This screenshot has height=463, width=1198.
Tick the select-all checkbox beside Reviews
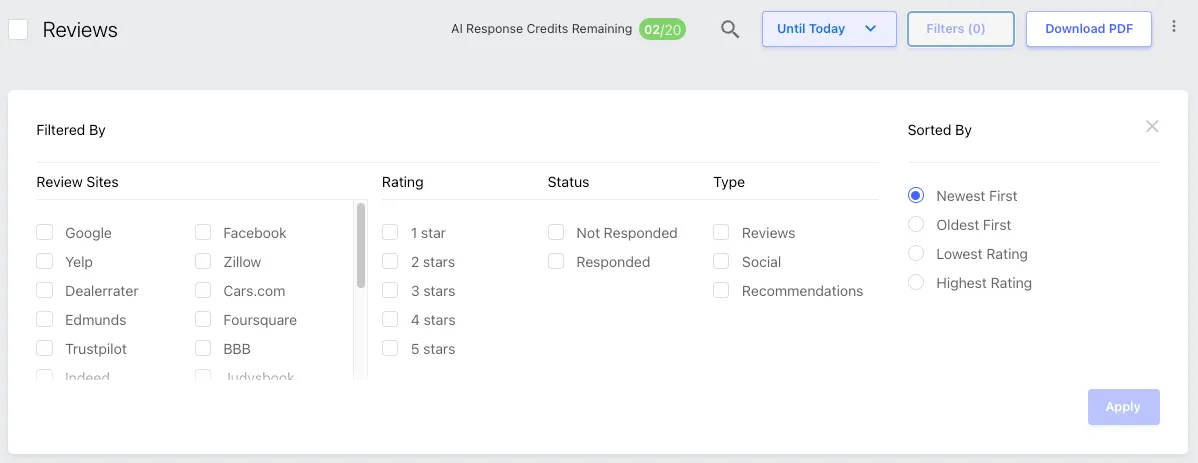click(18, 30)
